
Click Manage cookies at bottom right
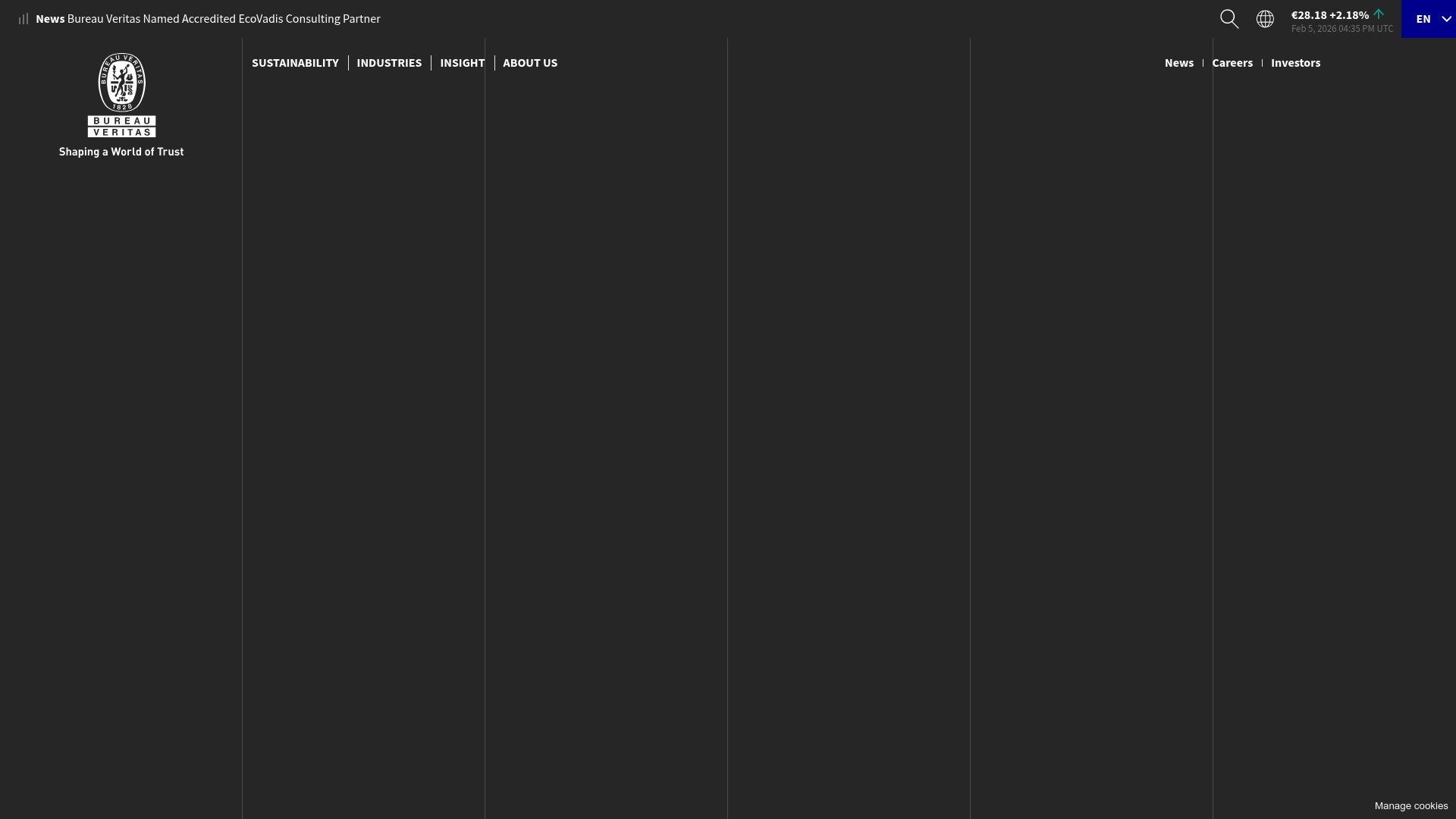1410,805
